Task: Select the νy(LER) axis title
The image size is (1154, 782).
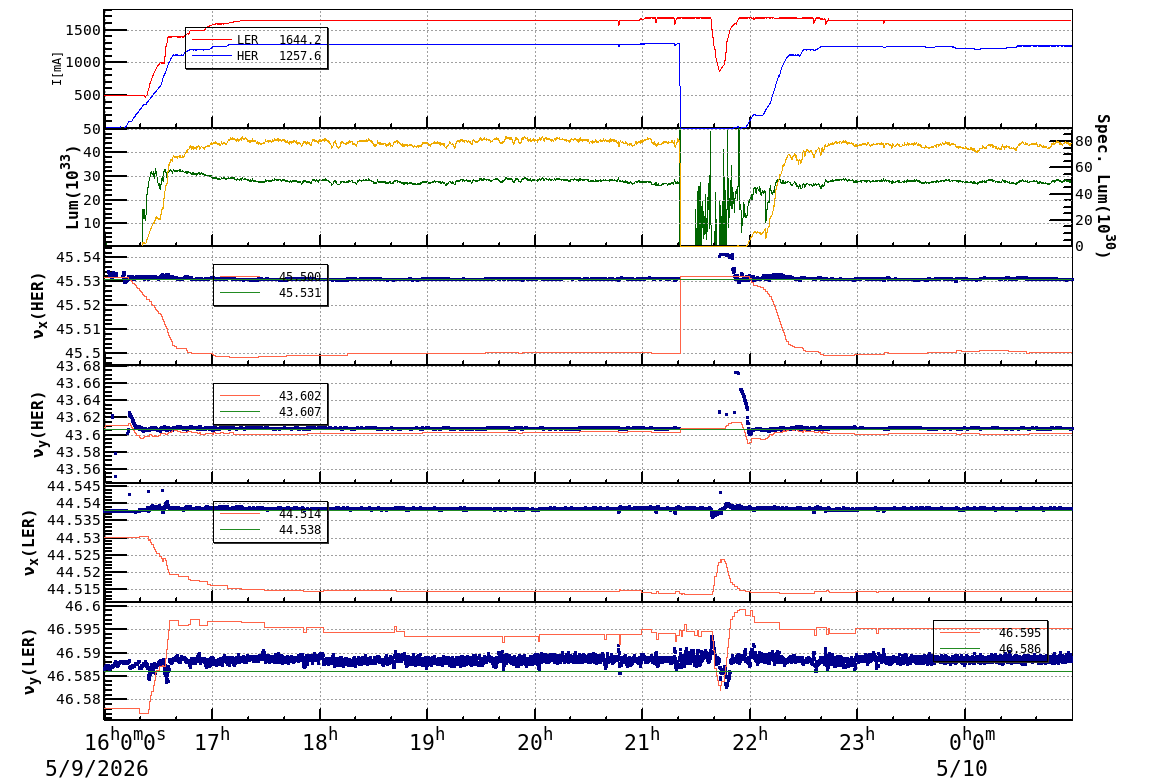Action: point(29,661)
